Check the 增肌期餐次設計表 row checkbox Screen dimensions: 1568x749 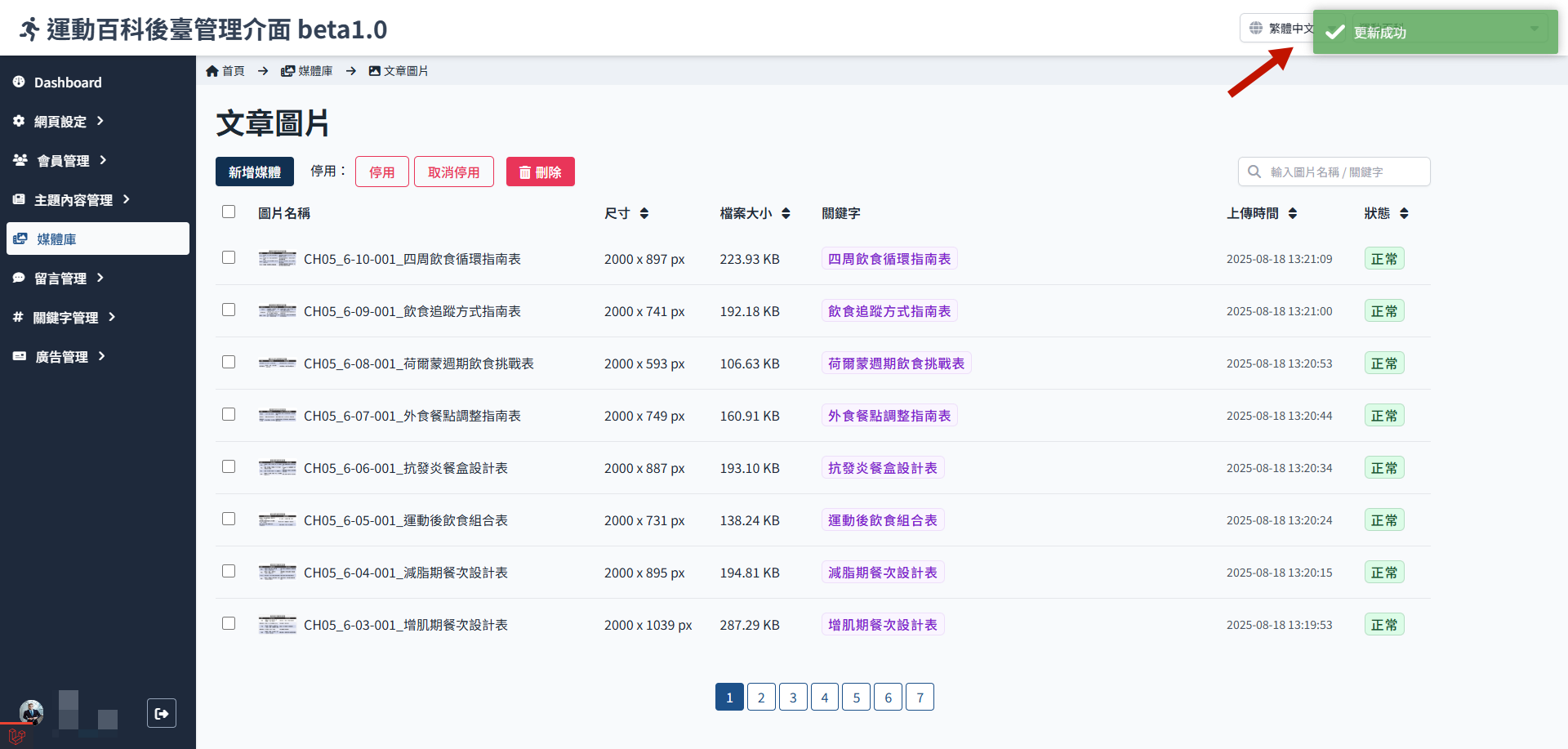(x=229, y=623)
